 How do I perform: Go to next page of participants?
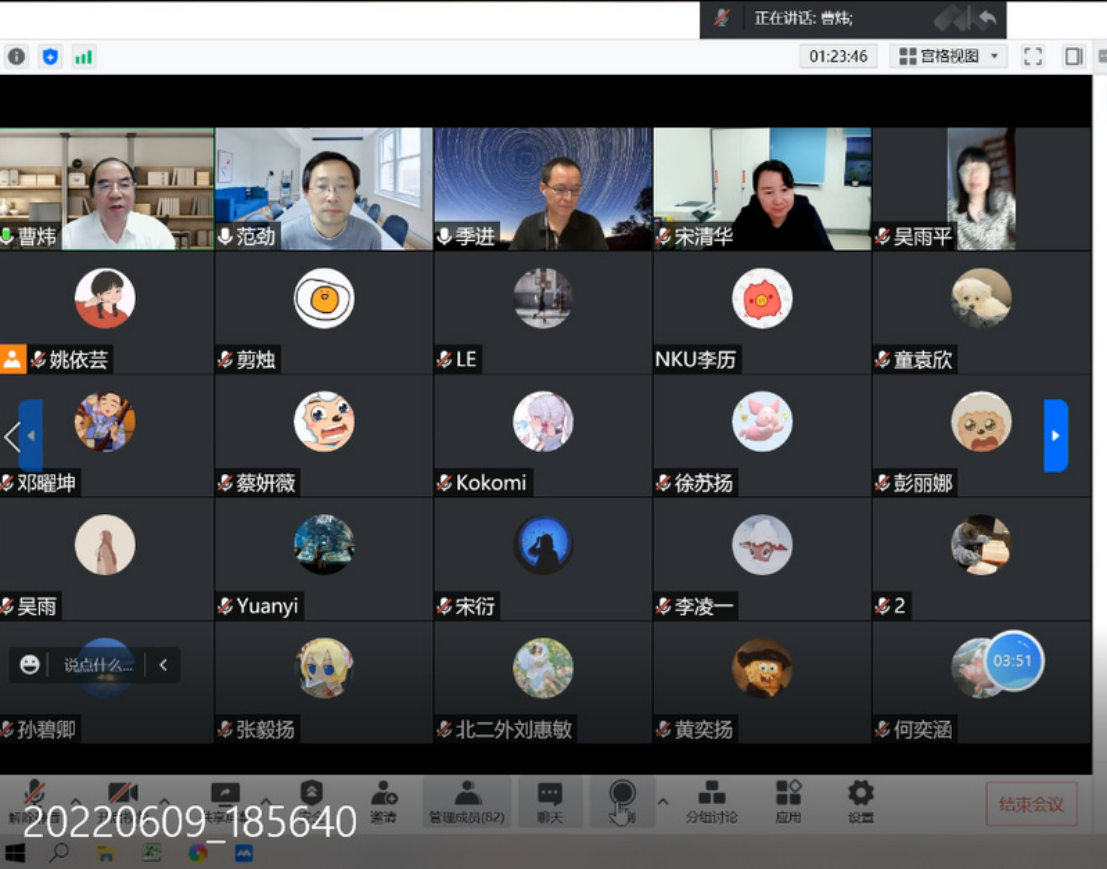click(1055, 435)
